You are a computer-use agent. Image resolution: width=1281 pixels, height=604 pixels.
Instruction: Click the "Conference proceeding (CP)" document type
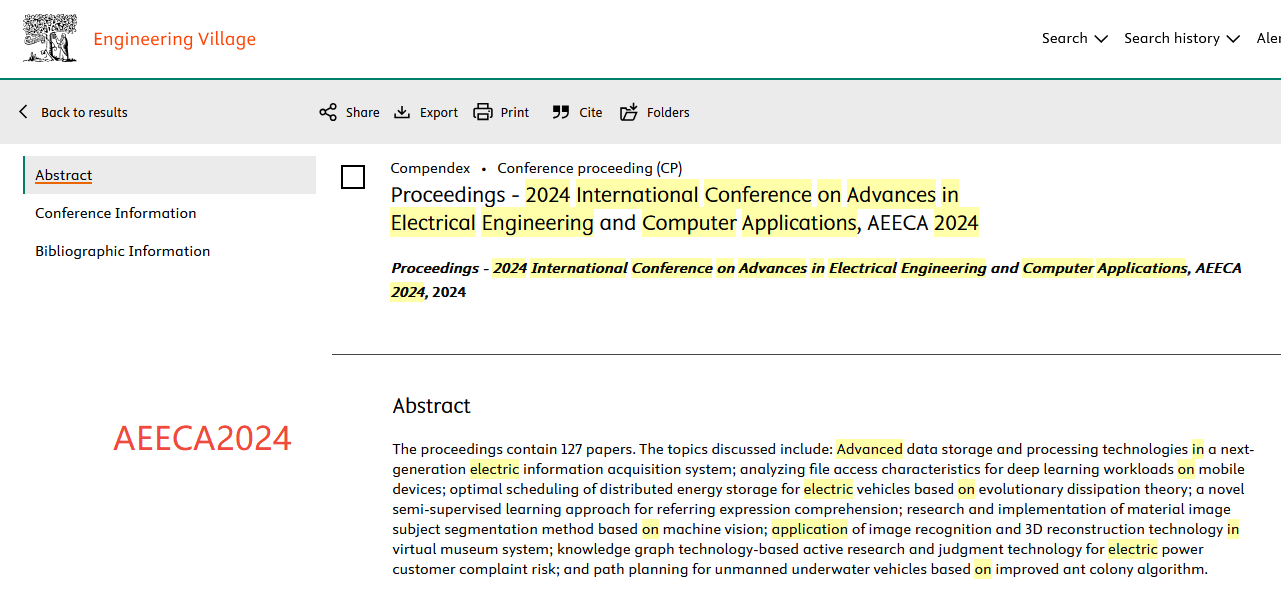[x=590, y=168]
